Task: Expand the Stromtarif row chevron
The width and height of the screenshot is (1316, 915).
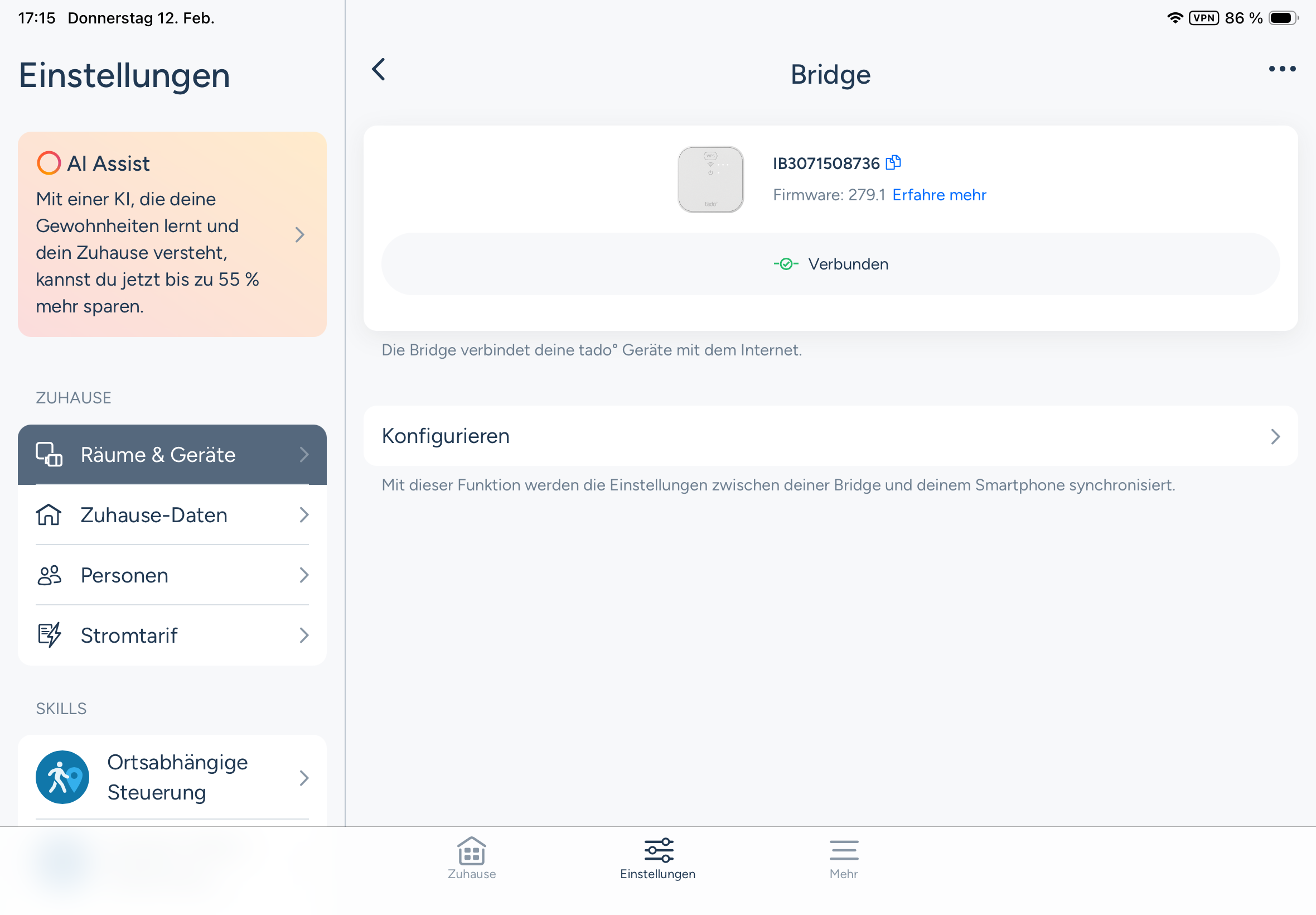Action: click(x=304, y=635)
